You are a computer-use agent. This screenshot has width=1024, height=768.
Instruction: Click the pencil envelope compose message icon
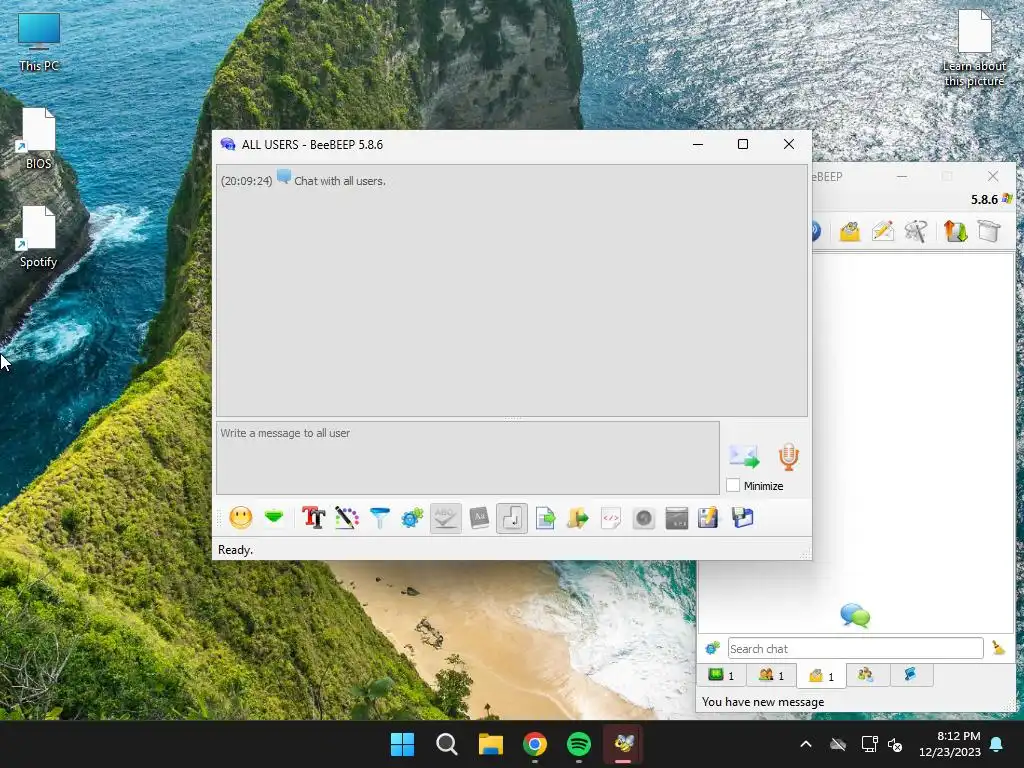pyautogui.click(x=883, y=231)
